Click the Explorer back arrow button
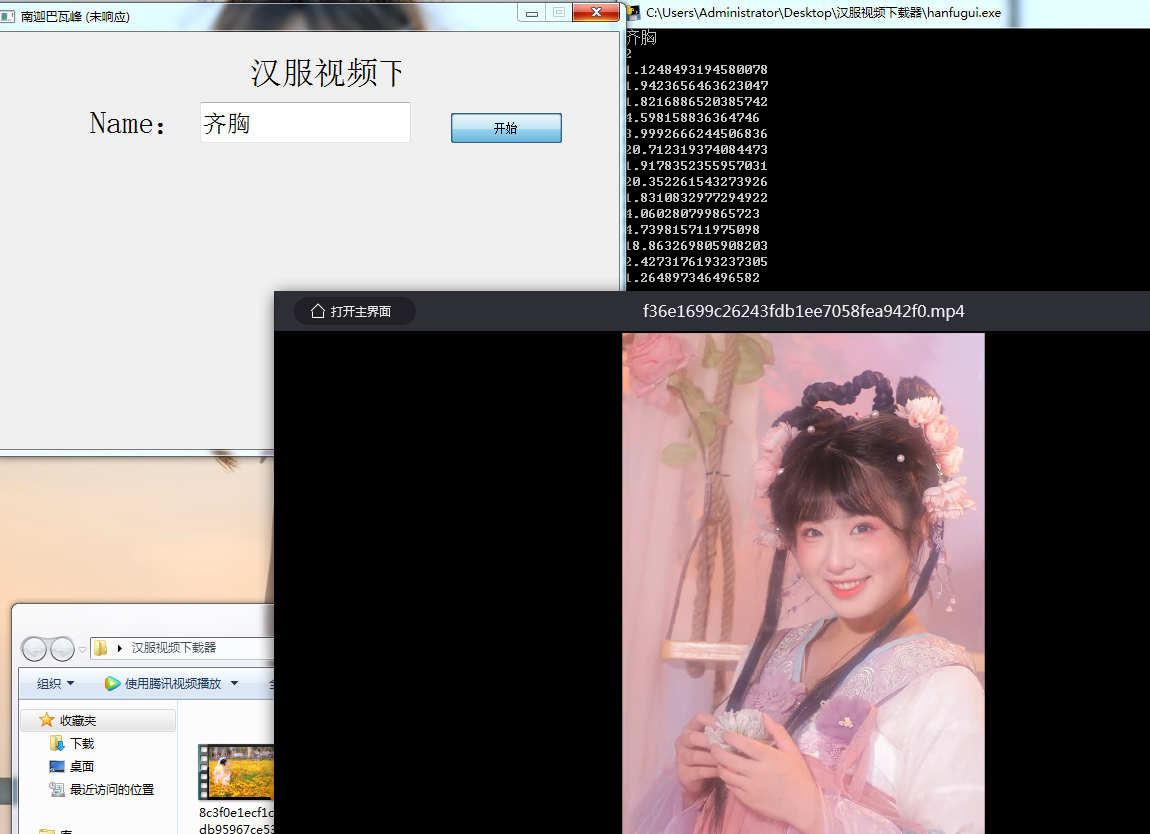 [34, 648]
